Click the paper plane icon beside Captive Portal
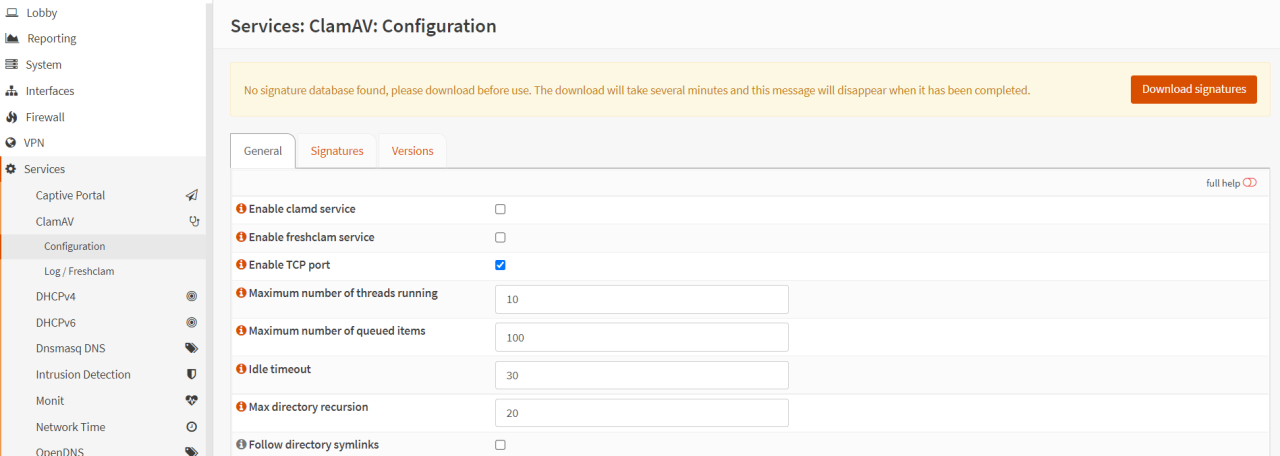Image resolution: width=1280 pixels, height=456 pixels. [192, 195]
